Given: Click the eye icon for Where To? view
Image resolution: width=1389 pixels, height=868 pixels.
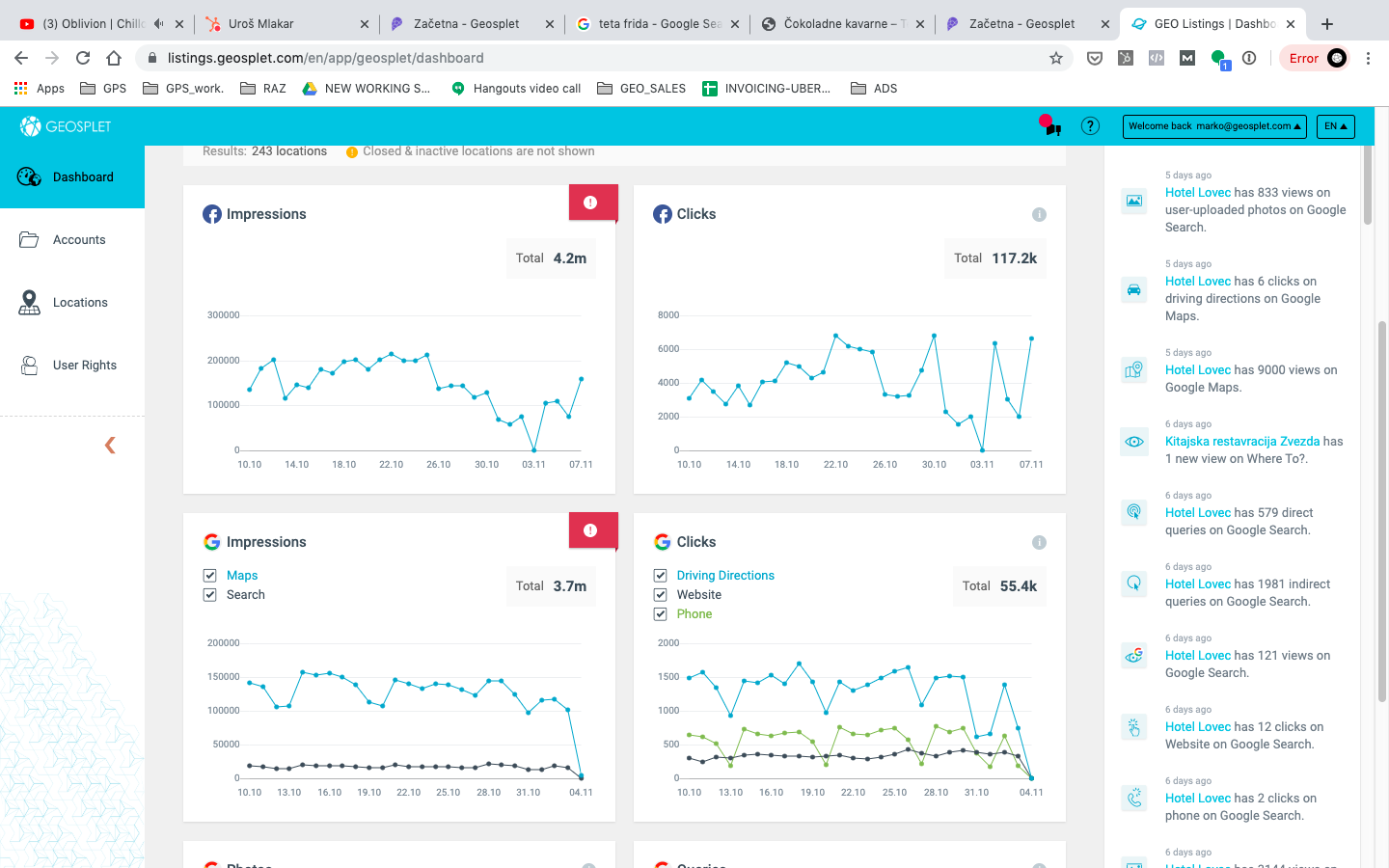Looking at the screenshot, I should coord(1134,442).
